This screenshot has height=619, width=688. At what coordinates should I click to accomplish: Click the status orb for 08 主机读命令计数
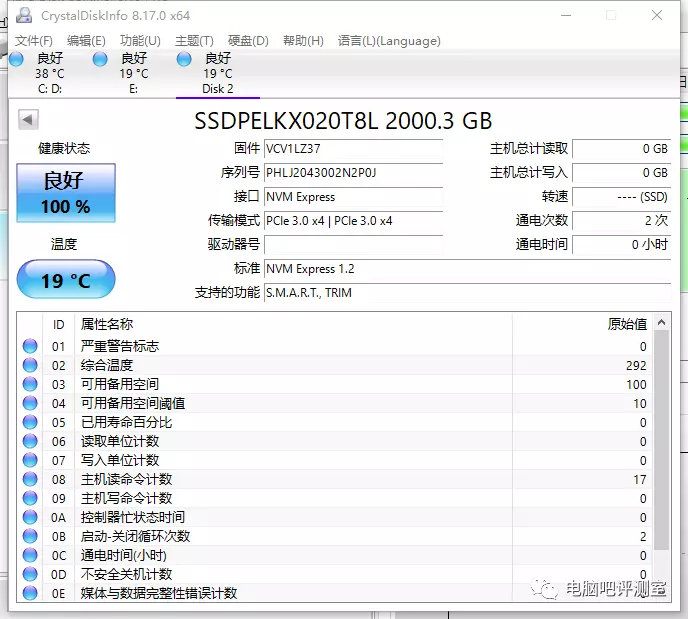pyautogui.click(x=30, y=479)
